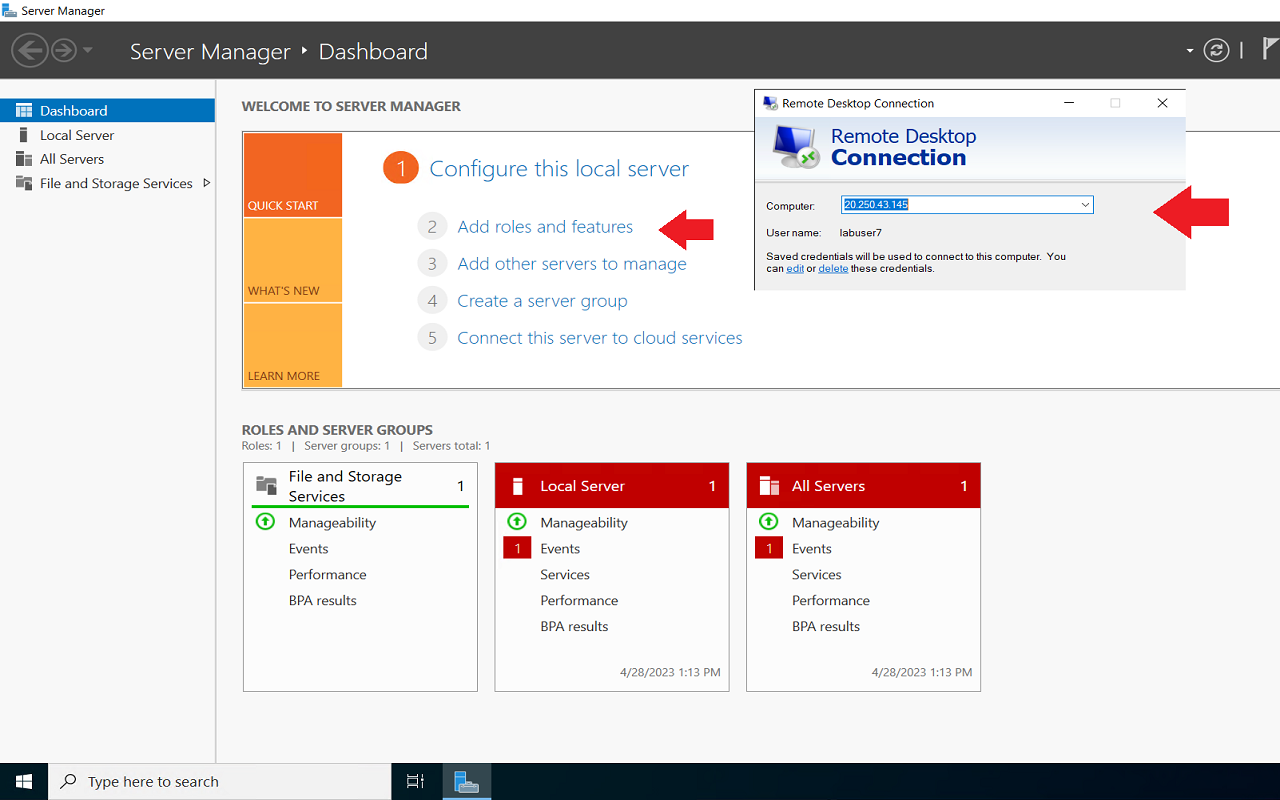
Task: Switch to the LEARN MORE tile
Action: click(x=293, y=345)
